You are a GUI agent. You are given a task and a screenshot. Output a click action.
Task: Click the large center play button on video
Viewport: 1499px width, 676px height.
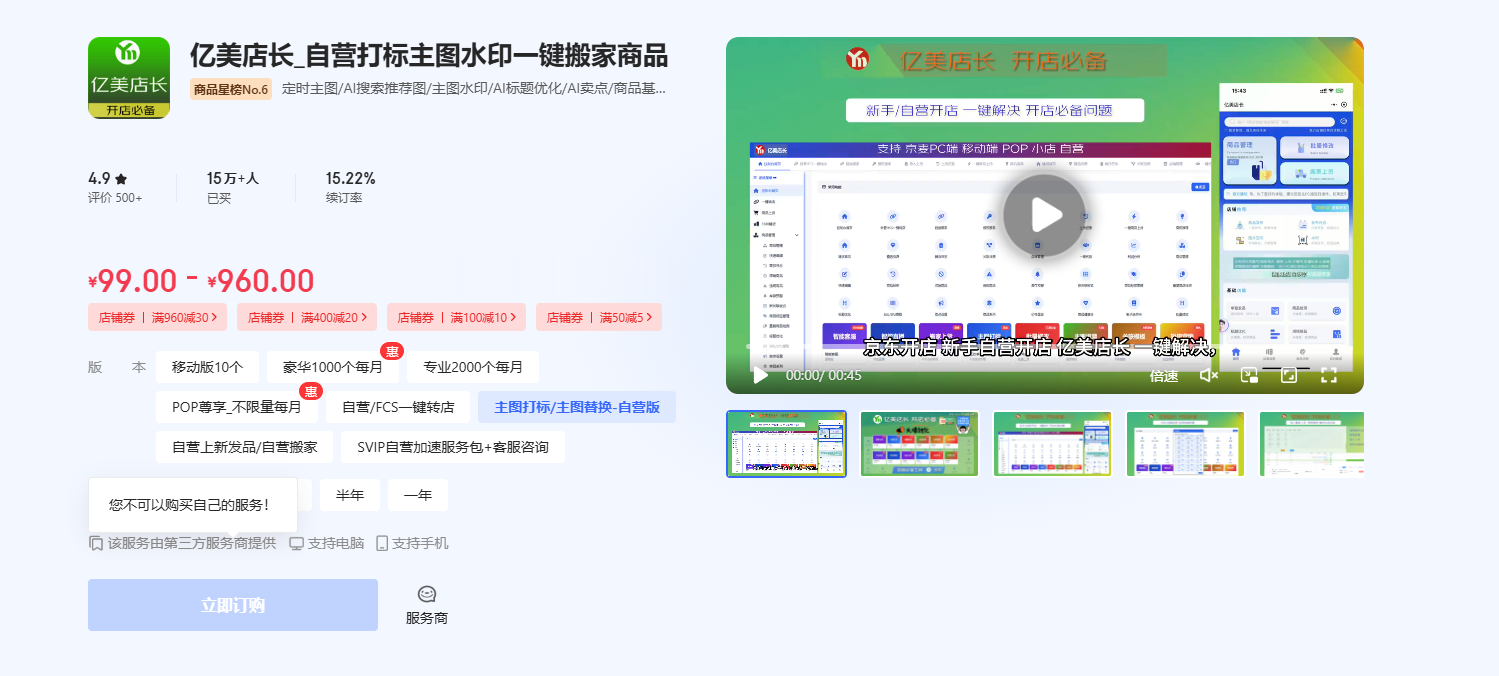[x=1044, y=215]
